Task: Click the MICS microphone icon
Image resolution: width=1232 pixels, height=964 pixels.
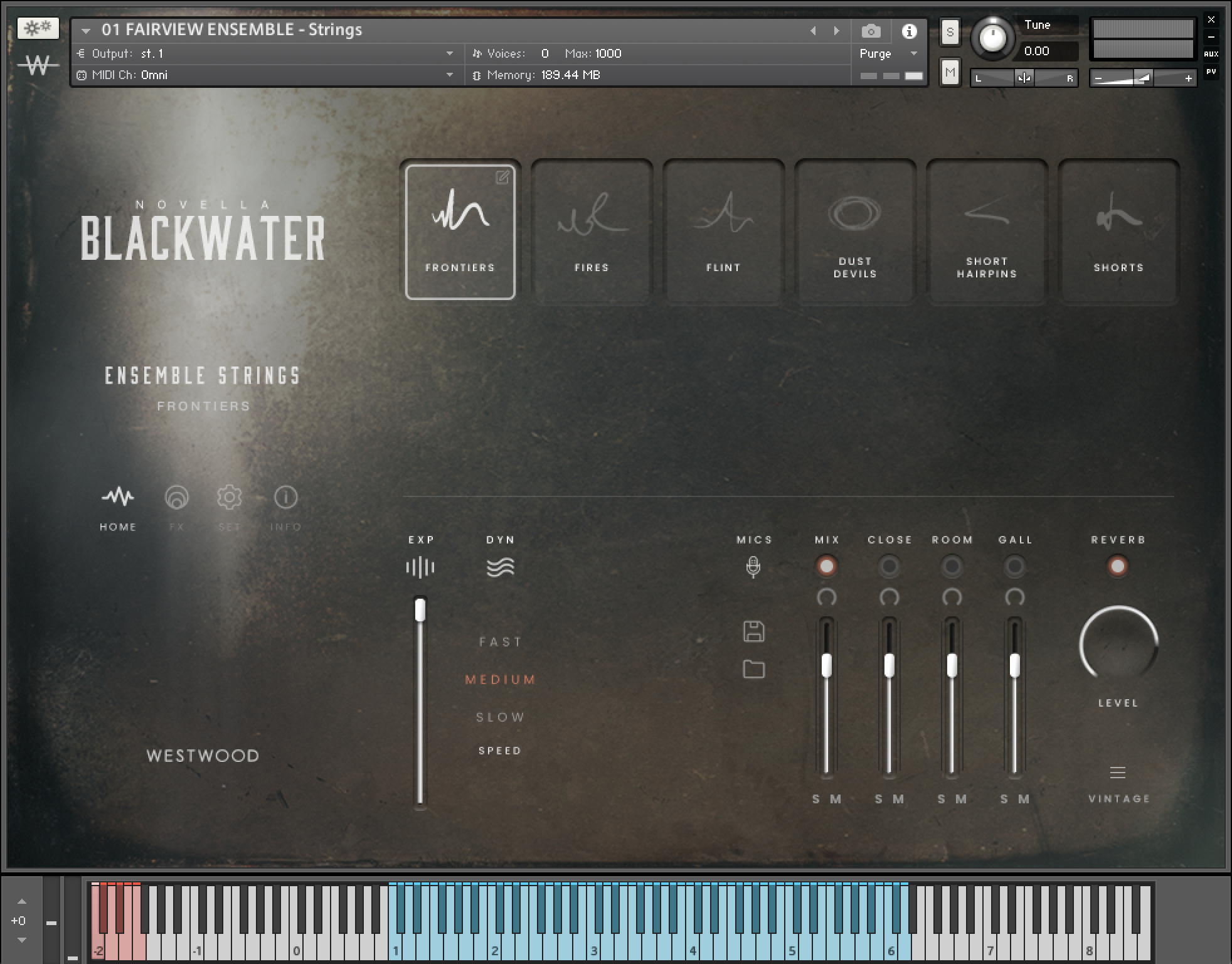Action: coord(753,567)
